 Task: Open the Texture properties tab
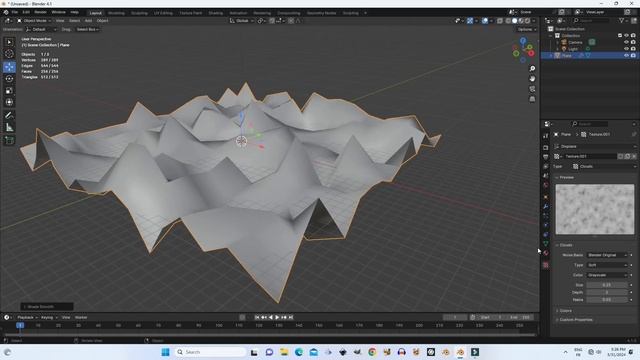pos(546,265)
